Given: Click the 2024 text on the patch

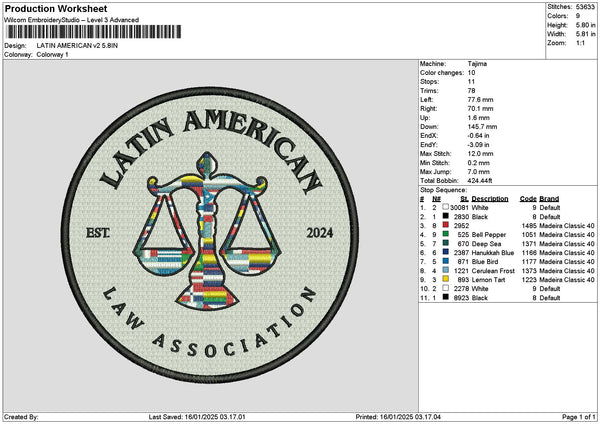Looking at the screenshot, I should (320, 233).
